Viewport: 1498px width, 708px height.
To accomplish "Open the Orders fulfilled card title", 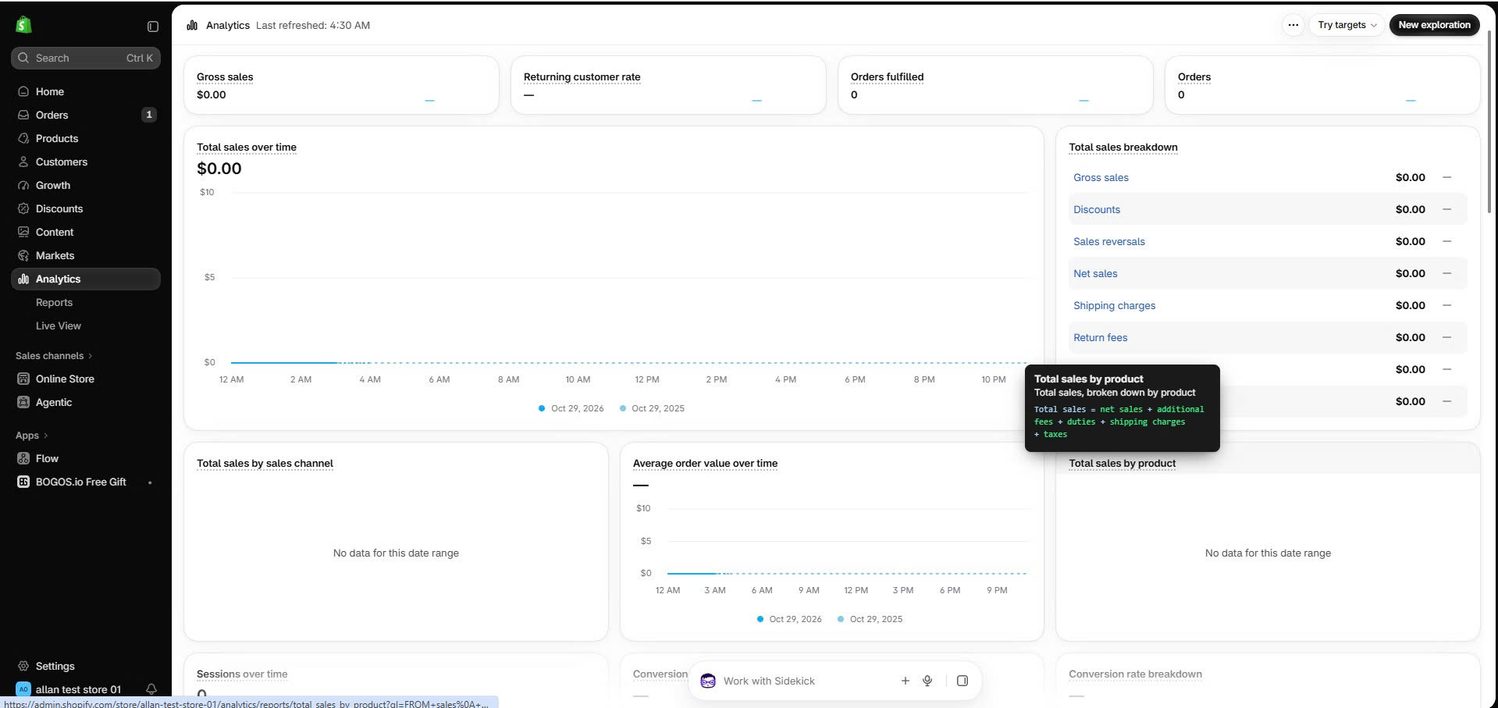I will click(x=887, y=77).
